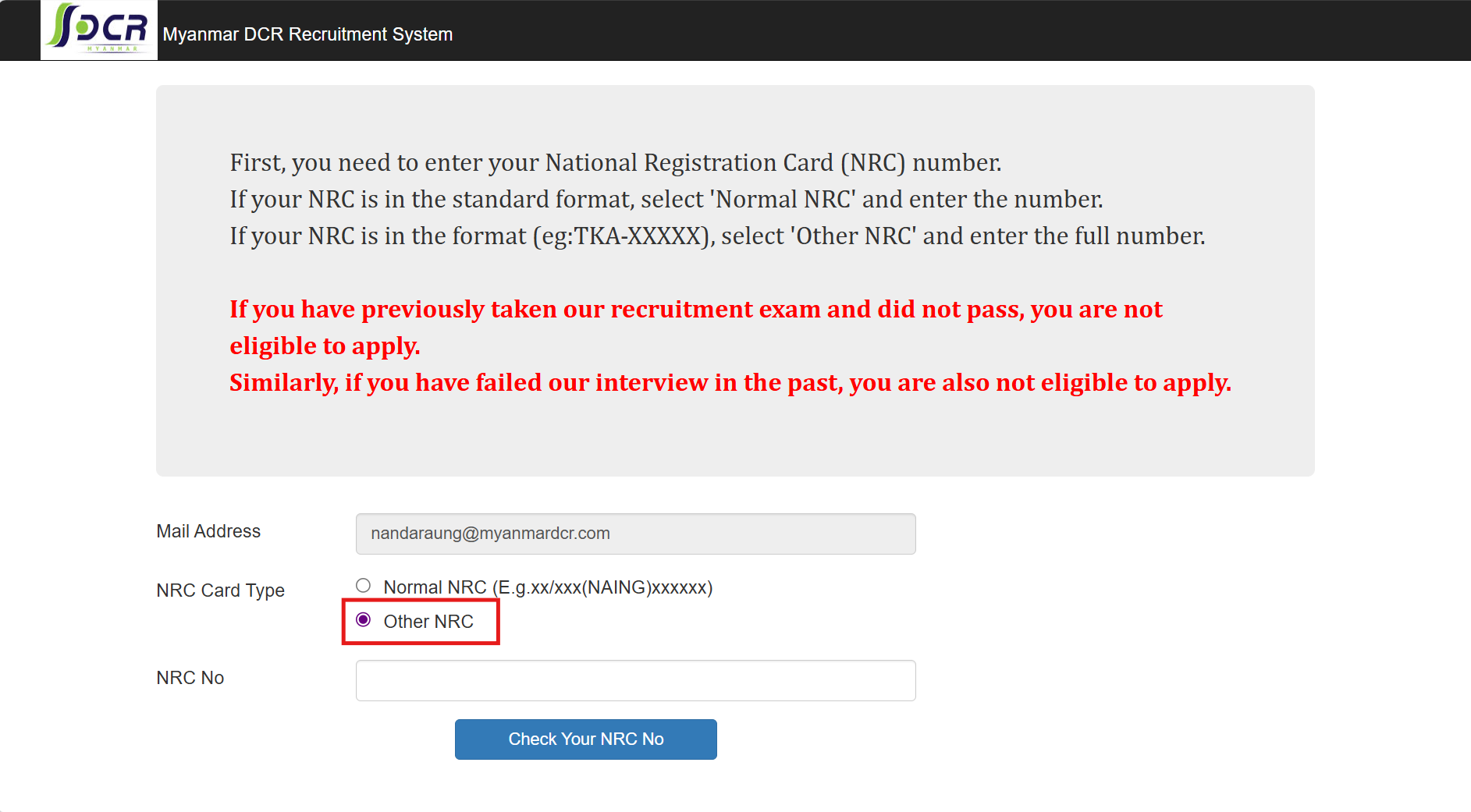Click the empty dark header bar area
Image resolution: width=1471 pixels, height=812 pixels.
936,31
